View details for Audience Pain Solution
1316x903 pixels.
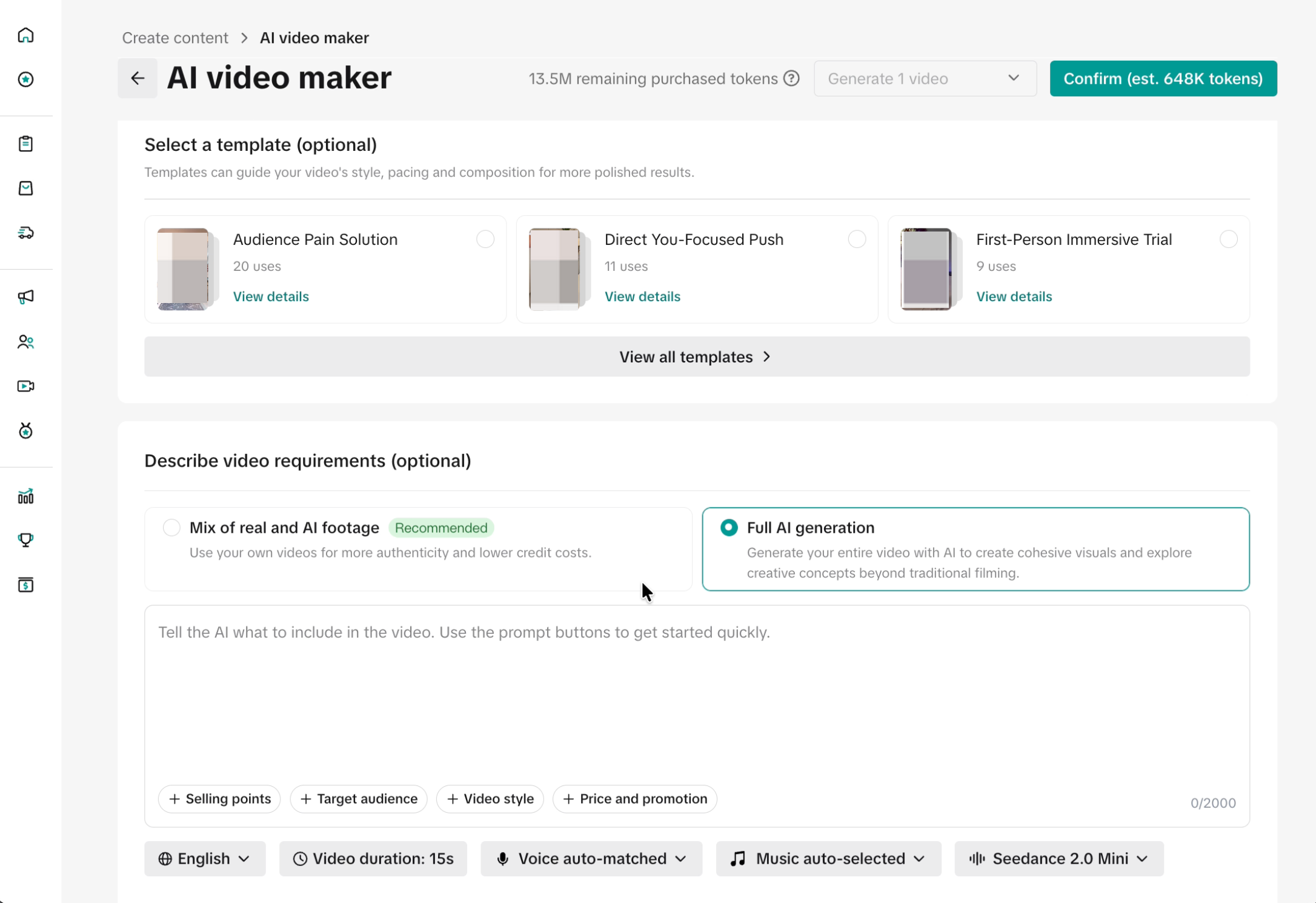click(x=271, y=296)
